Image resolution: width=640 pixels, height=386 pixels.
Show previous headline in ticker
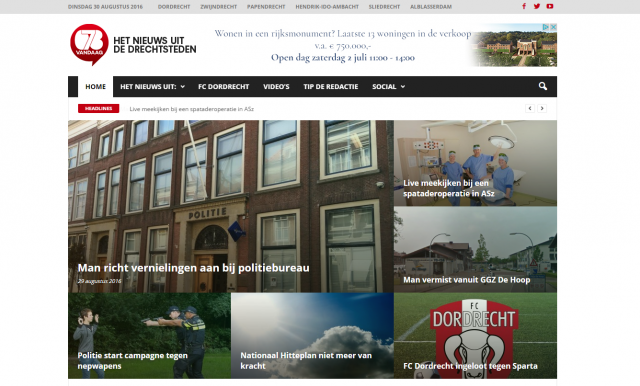(530, 109)
